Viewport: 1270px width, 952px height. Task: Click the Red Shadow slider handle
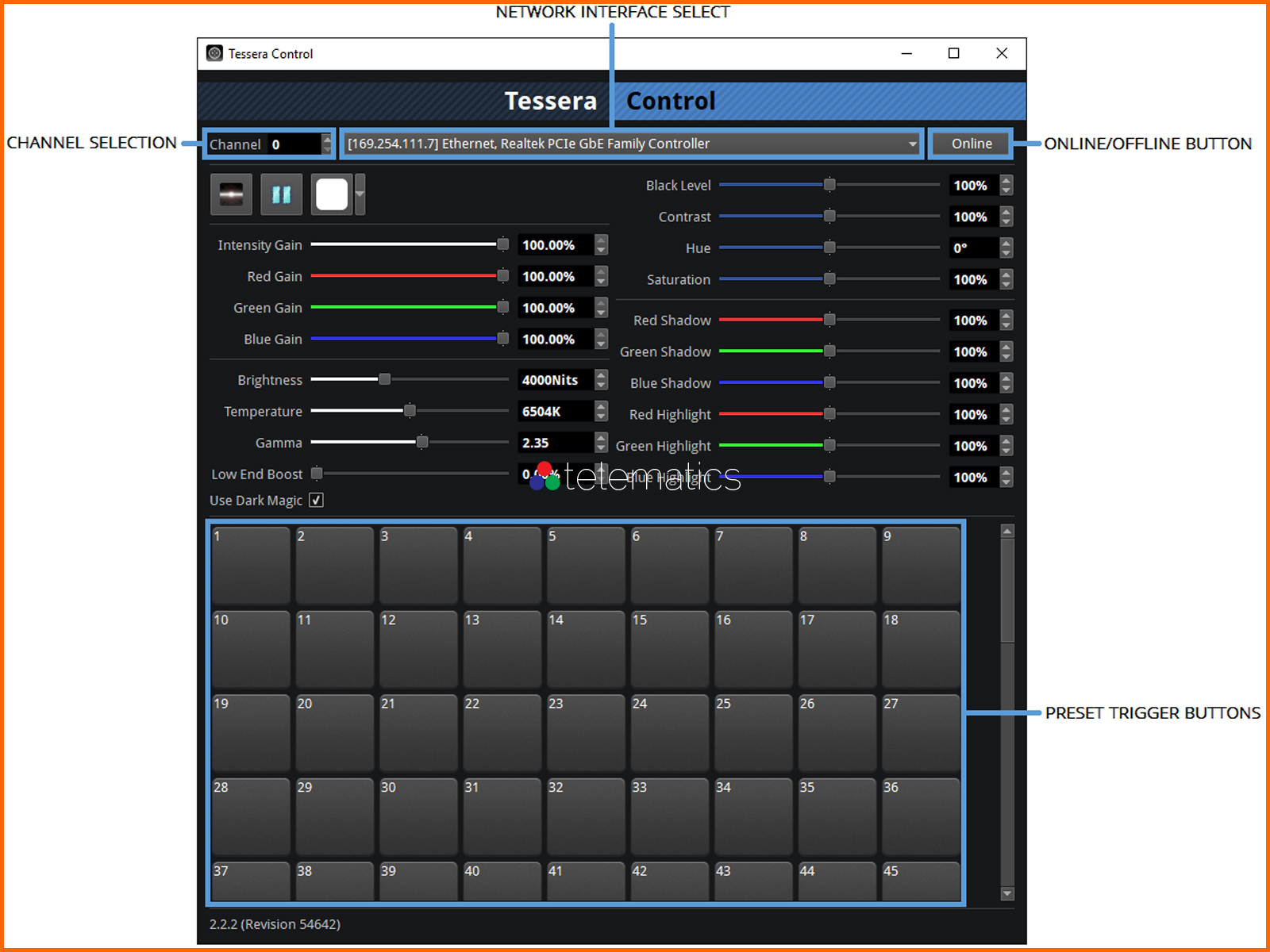point(829,320)
